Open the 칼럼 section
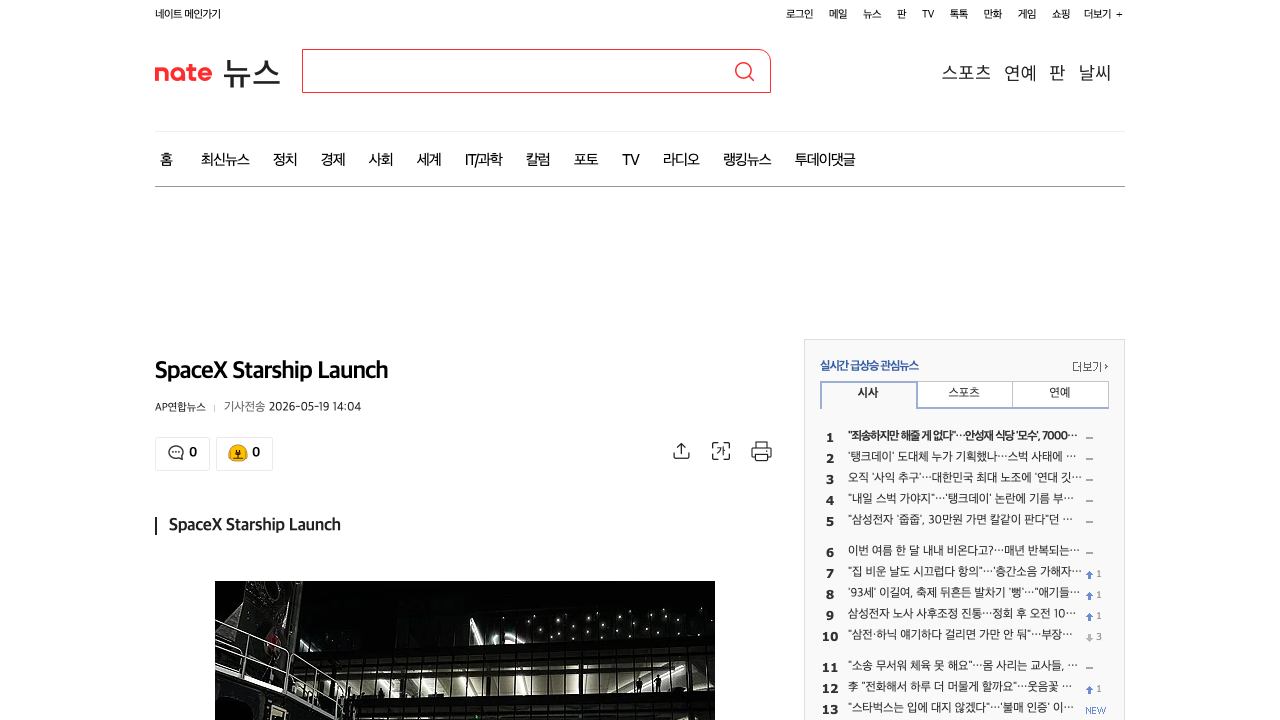1280x720 pixels. (538, 159)
